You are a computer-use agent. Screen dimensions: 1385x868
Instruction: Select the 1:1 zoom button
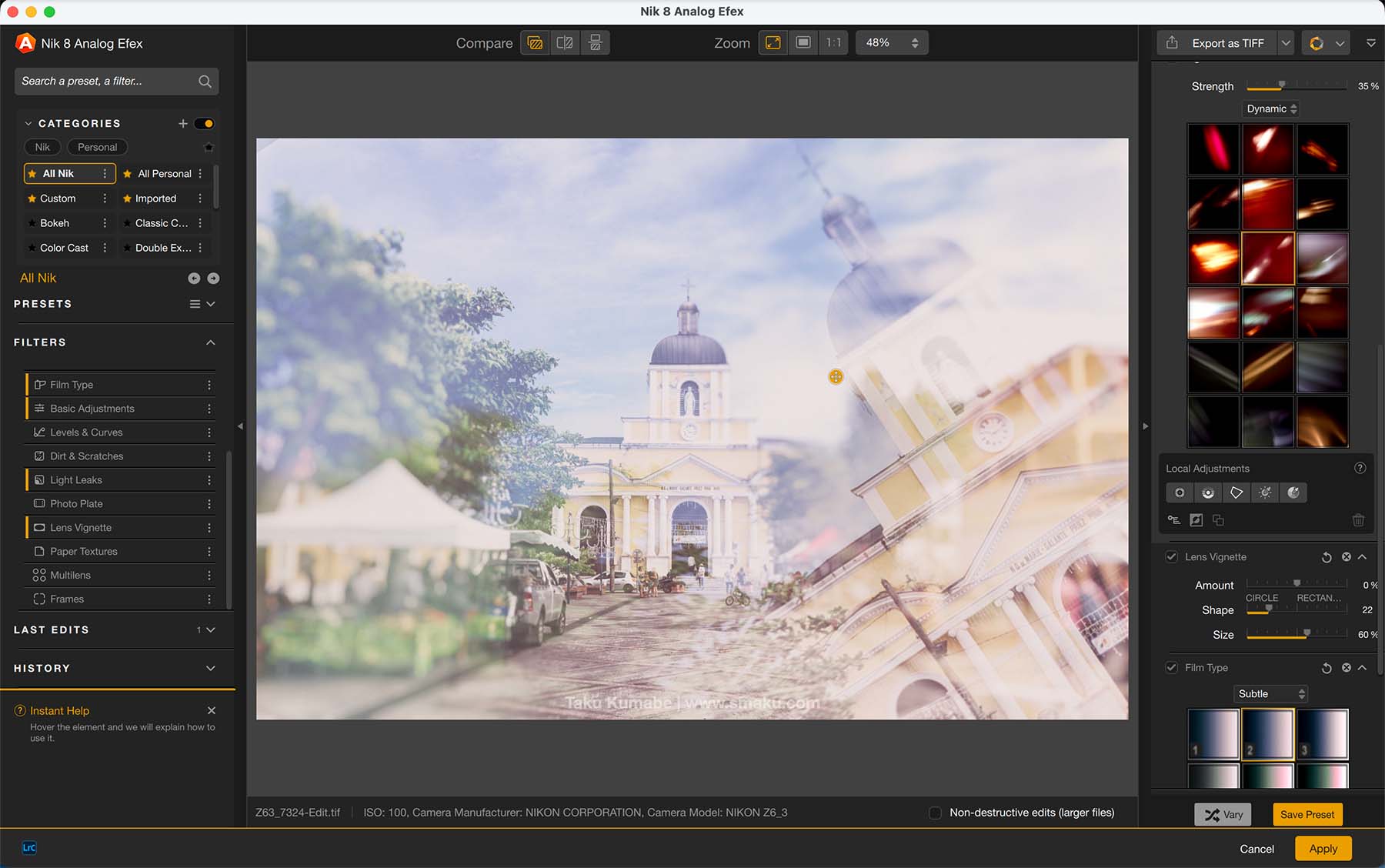tap(833, 43)
